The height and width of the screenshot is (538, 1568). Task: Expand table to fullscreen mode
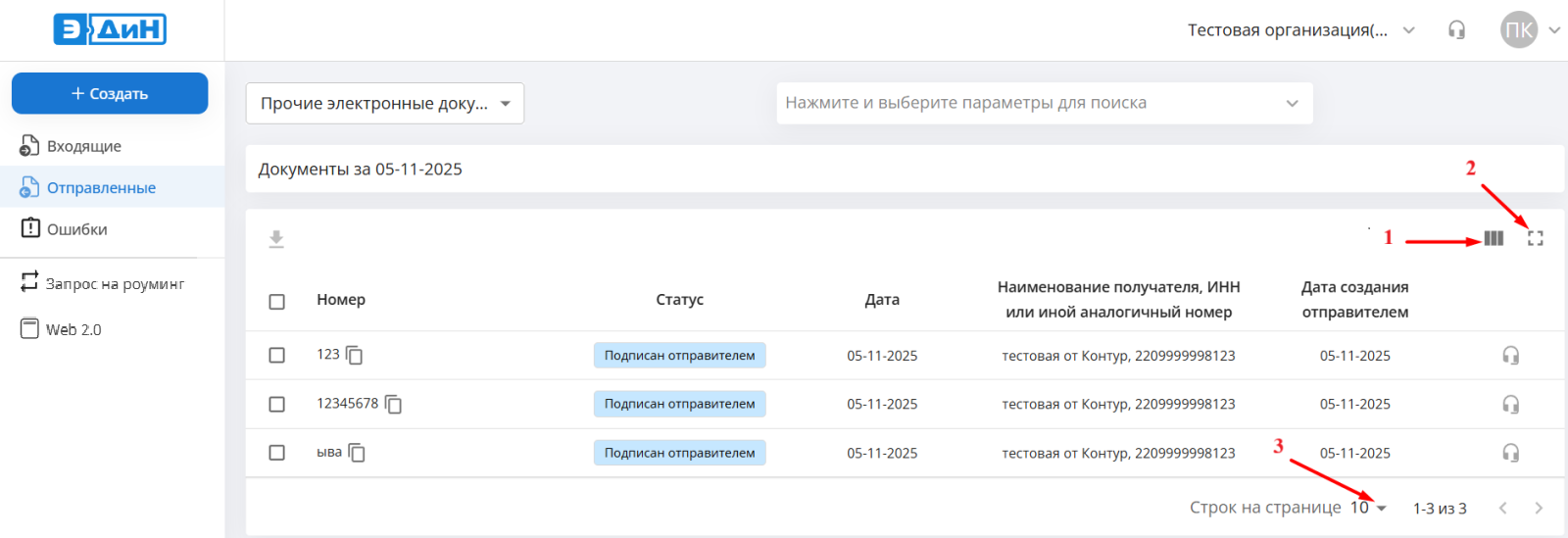point(1536,238)
